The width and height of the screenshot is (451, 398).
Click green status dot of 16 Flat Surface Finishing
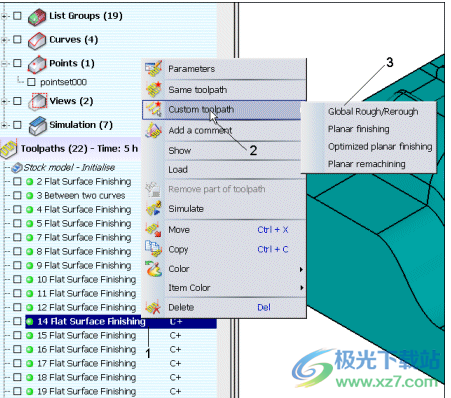click(29, 350)
